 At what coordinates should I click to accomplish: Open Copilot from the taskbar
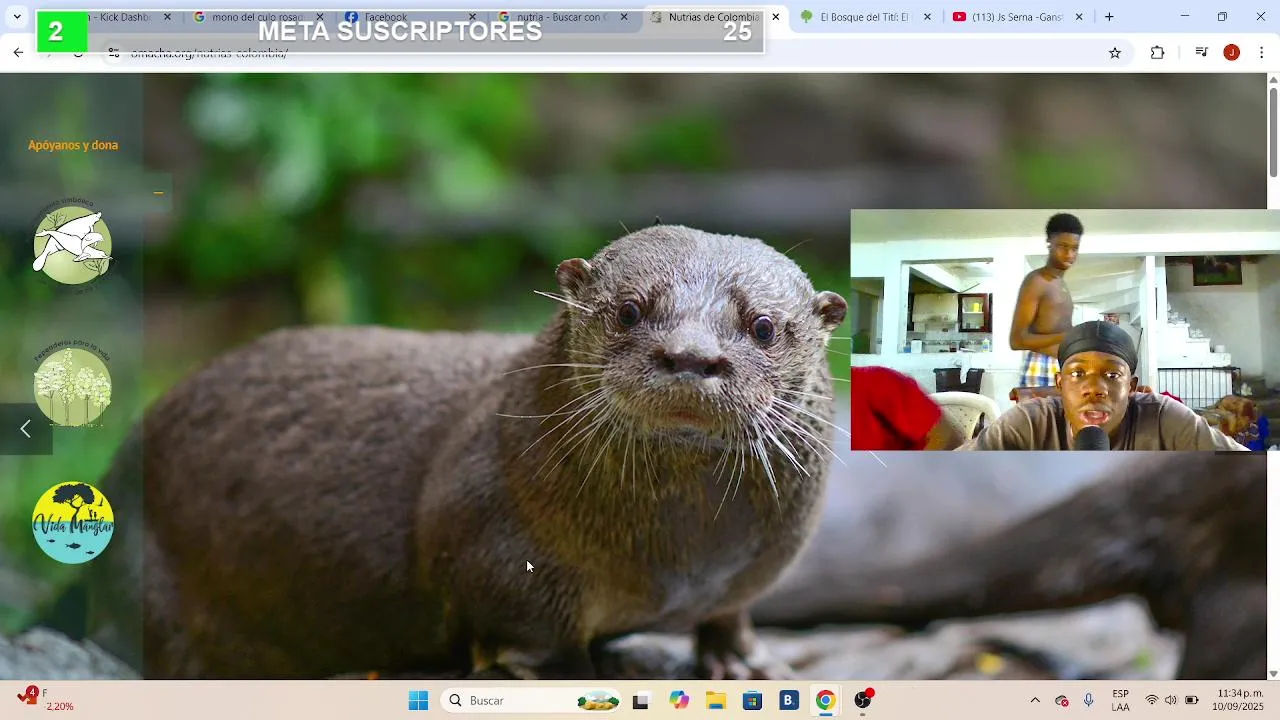pos(679,701)
